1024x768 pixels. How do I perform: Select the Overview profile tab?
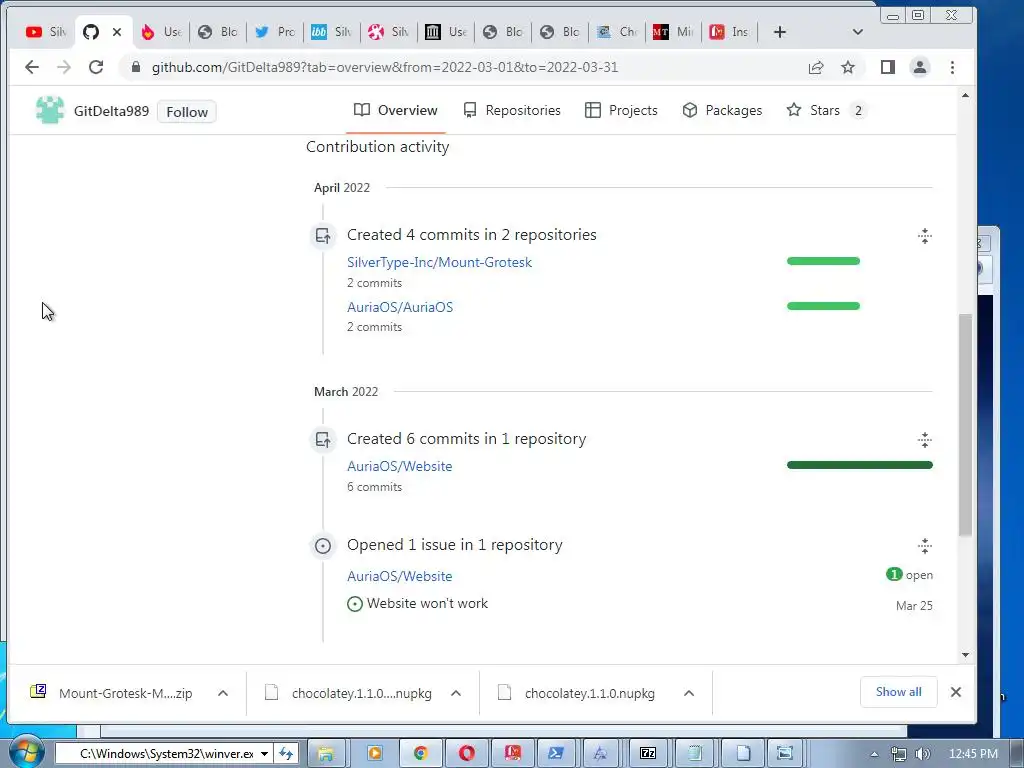(396, 110)
